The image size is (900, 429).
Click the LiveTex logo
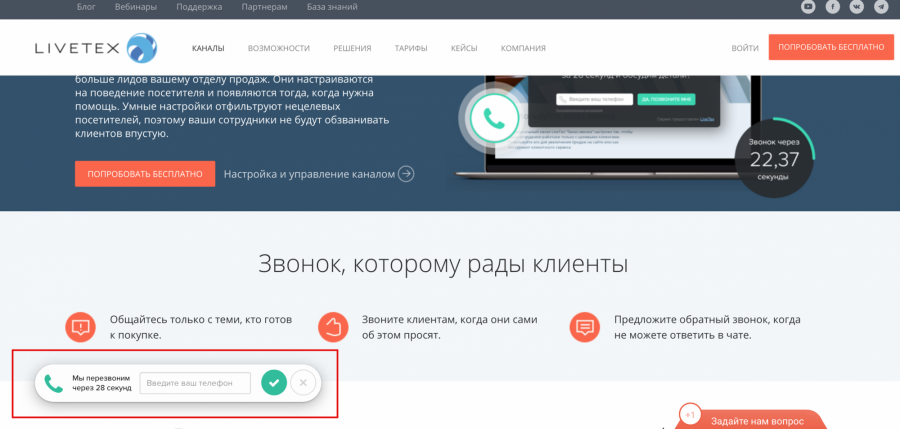tap(96, 47)
